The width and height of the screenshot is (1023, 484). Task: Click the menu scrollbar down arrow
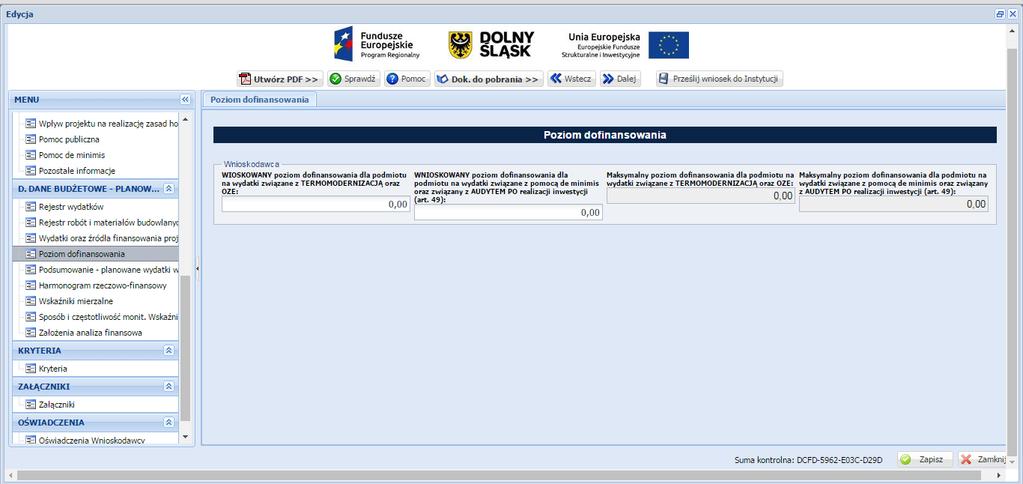(185, 436)
